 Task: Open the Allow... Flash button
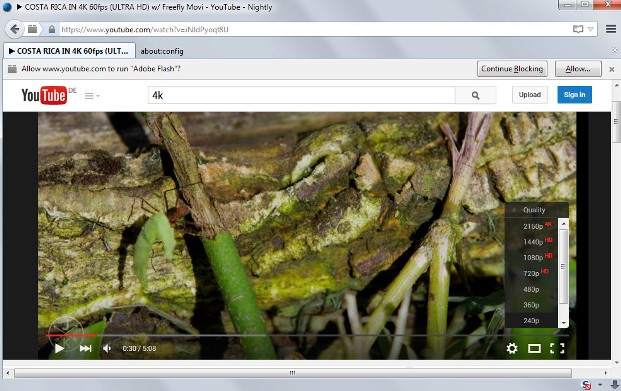point(578,69)
